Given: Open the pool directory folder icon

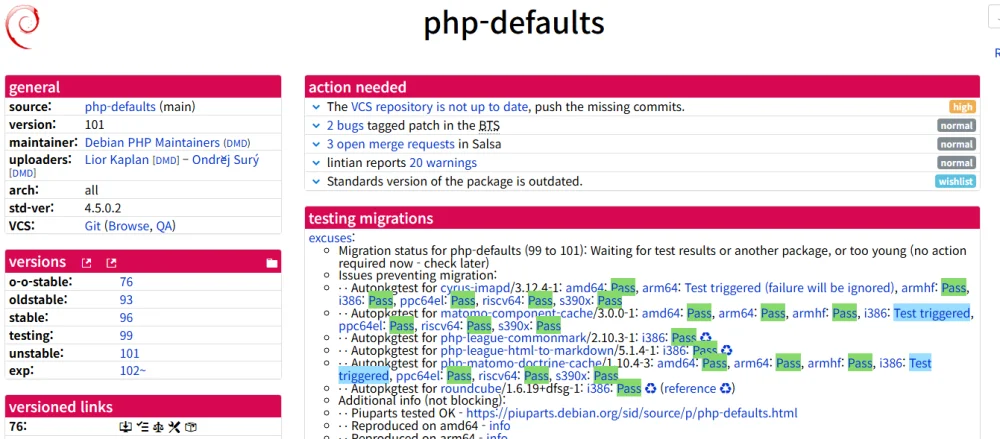Looking at the screenshot, I should click(272, 263).
